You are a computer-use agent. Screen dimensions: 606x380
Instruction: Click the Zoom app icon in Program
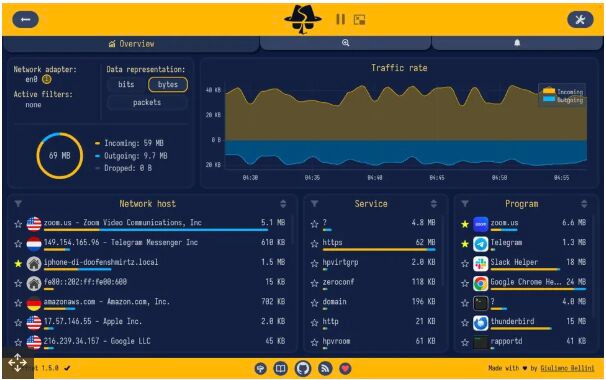tap(480, 224)
